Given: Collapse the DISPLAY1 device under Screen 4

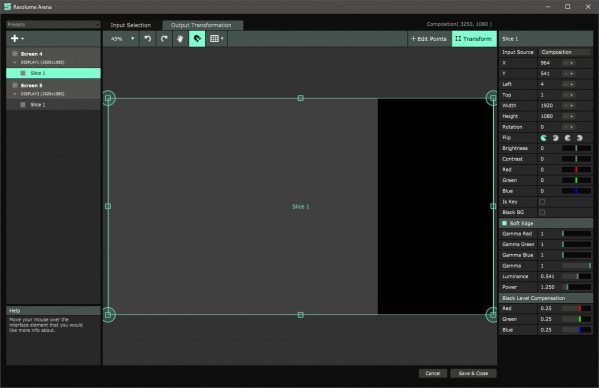Looking at the screenshot, I should (x=15, y=62).
